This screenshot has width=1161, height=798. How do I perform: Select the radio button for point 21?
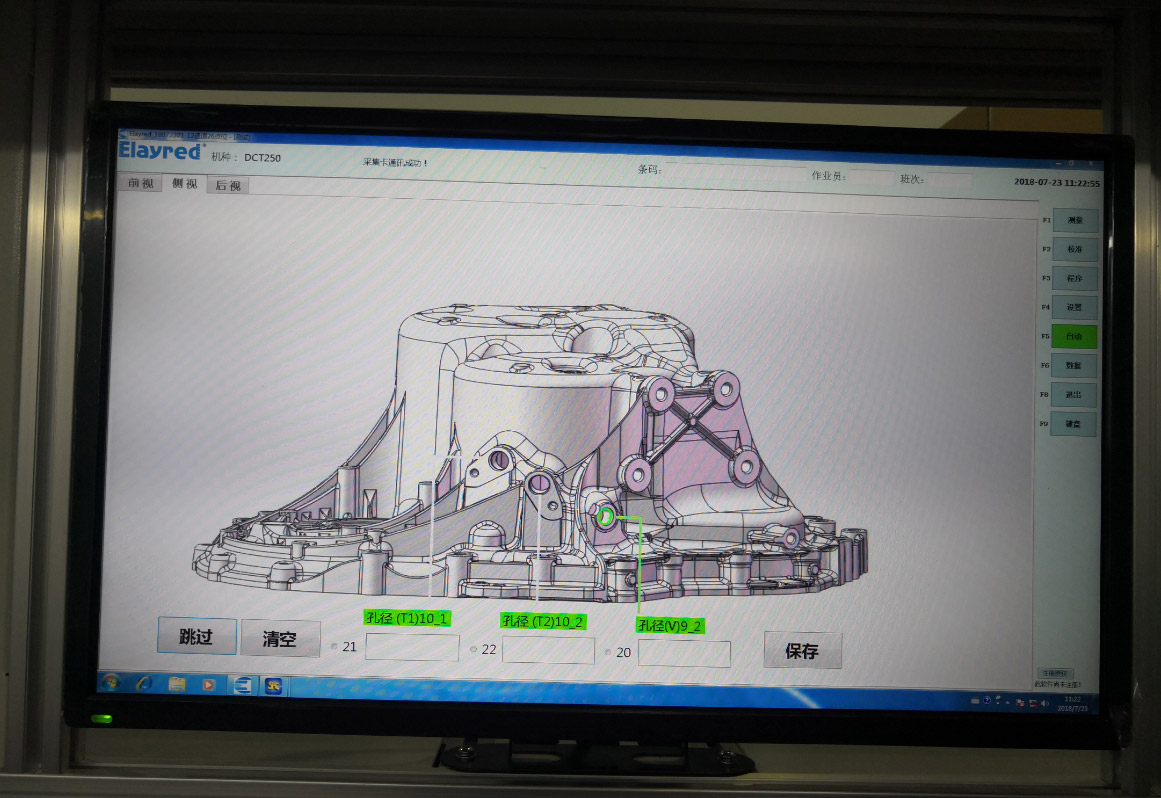coord(335,647)
